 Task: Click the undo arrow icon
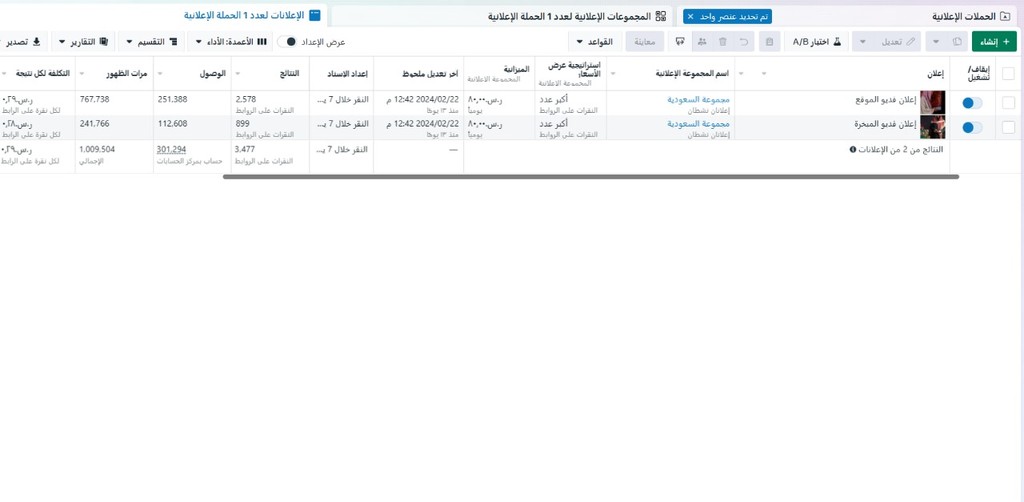point(744,41)
